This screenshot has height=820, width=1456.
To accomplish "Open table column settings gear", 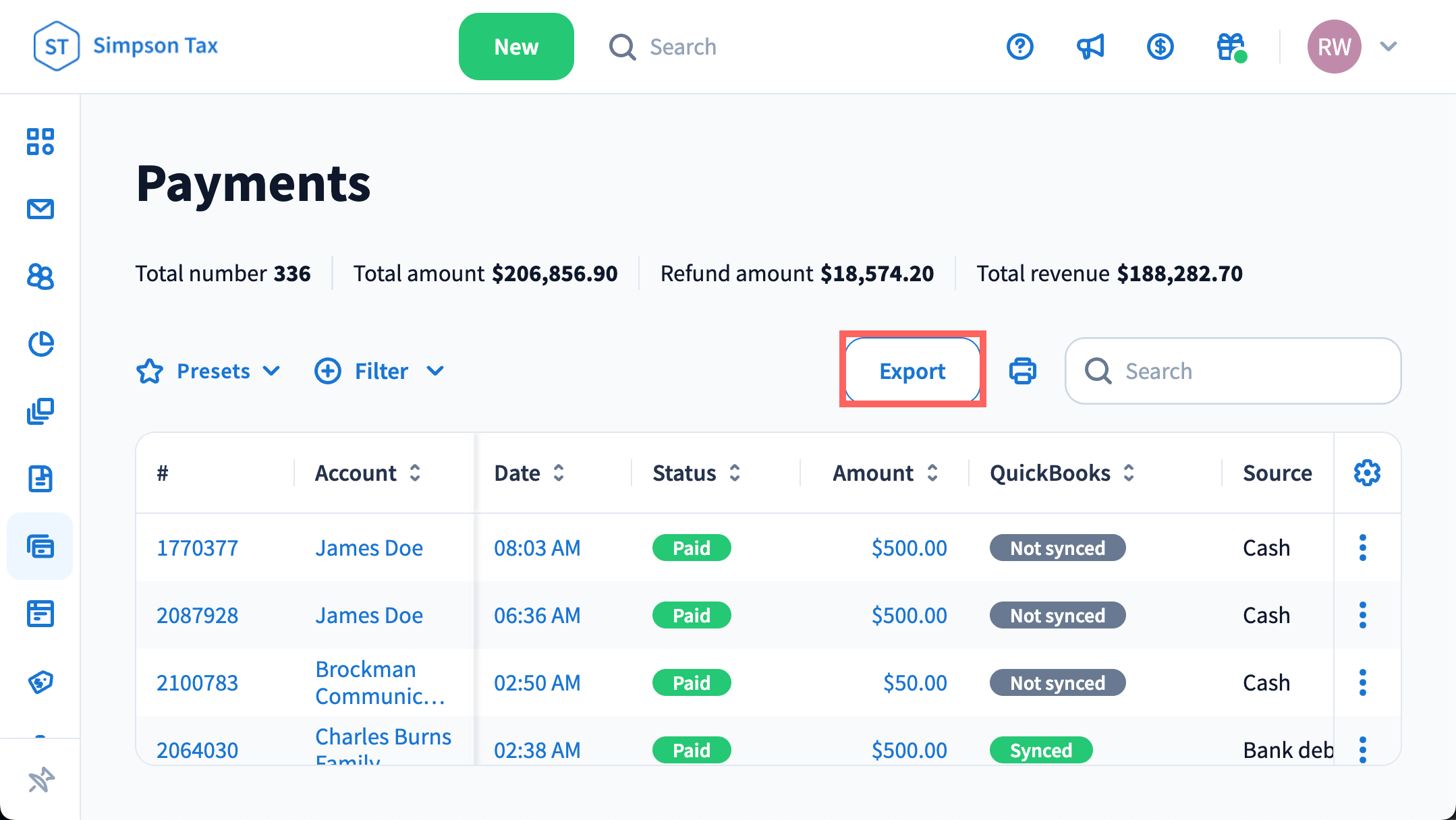I will (1367, 473).
